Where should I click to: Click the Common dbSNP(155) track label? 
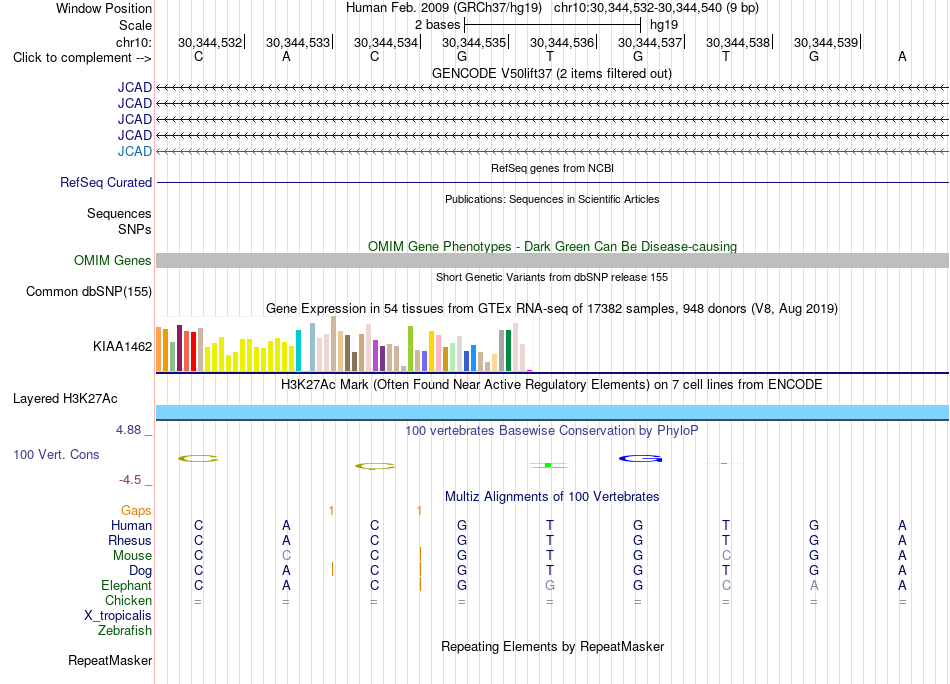(89, 291)
